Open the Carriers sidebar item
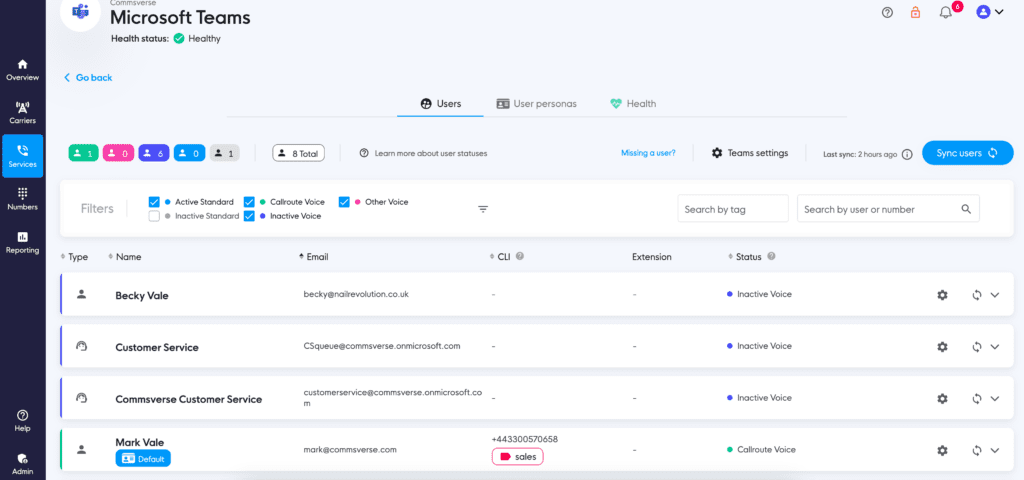1024x480 pixels. [23, 114]
